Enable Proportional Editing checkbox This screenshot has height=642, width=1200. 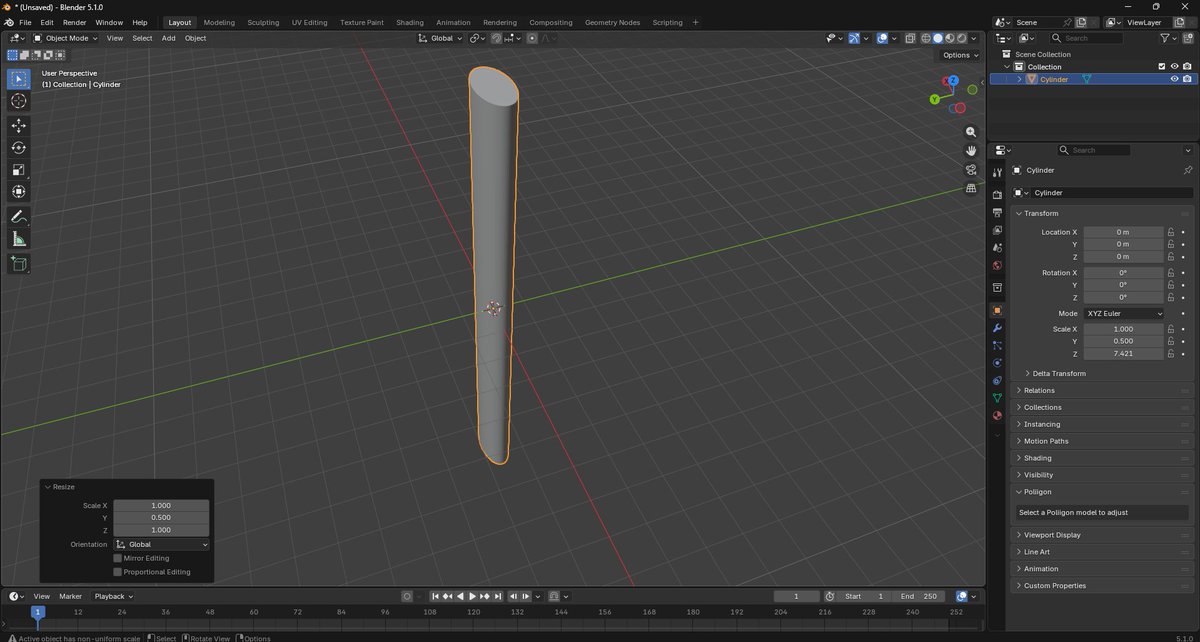pyautogui.click(x=118, y=572)
